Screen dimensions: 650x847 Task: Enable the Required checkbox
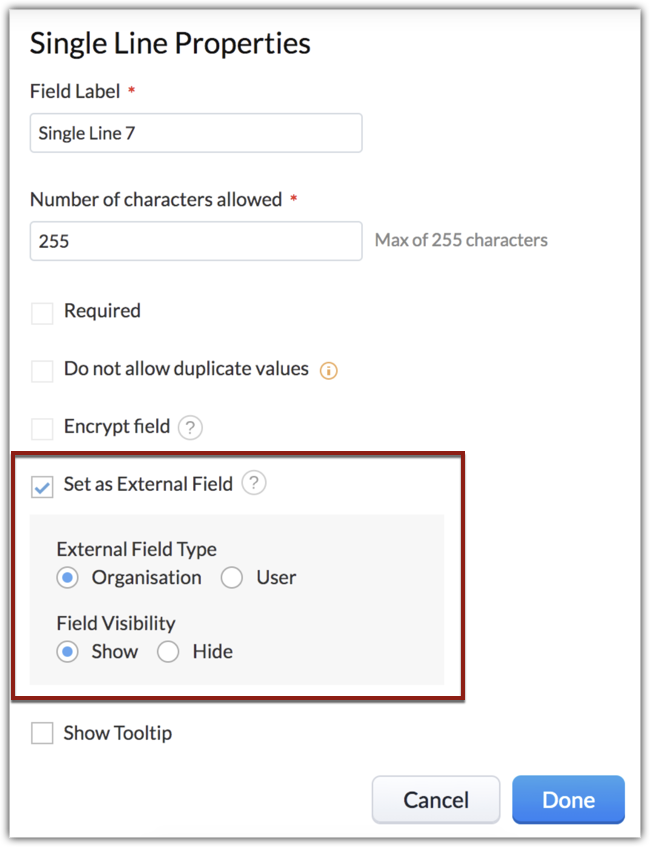[42, 313]
